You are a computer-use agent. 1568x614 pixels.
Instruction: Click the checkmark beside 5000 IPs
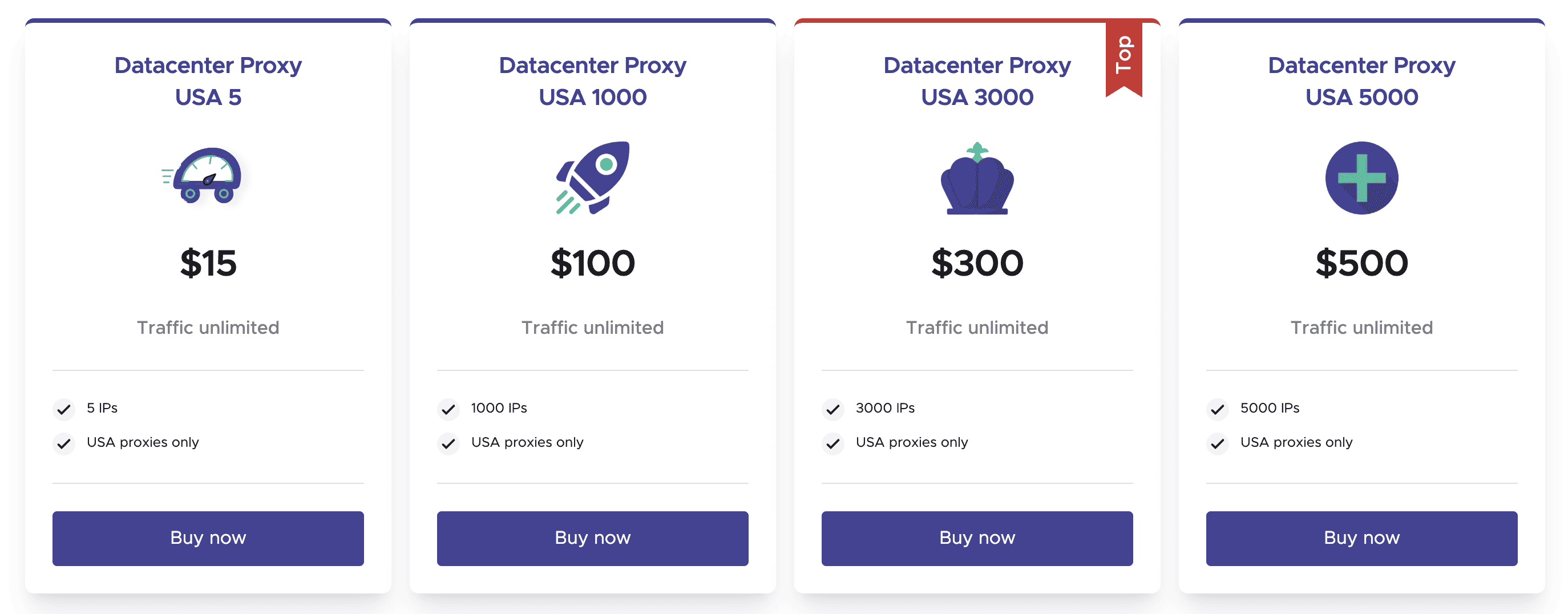[1218, 409]
